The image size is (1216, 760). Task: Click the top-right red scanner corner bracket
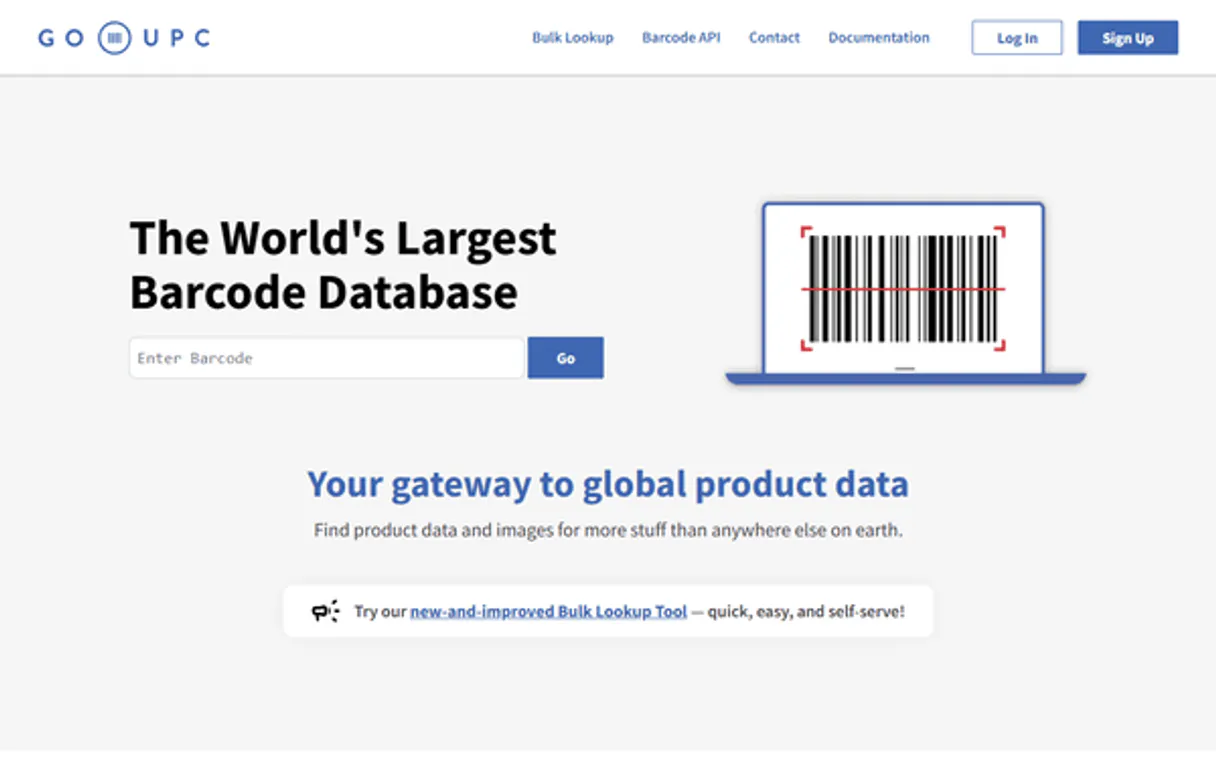click(999, 232)
